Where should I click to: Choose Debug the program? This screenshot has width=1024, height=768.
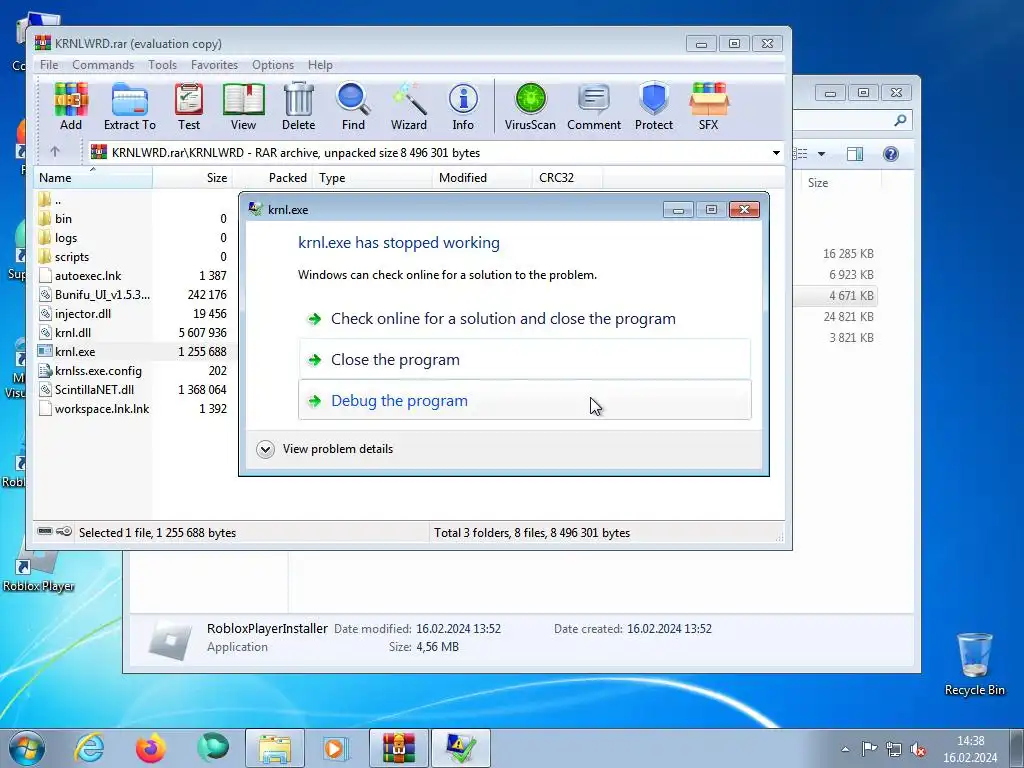525,400
